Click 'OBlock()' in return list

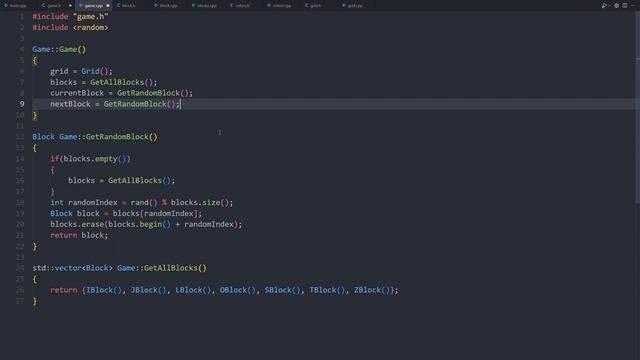point(238,290)
